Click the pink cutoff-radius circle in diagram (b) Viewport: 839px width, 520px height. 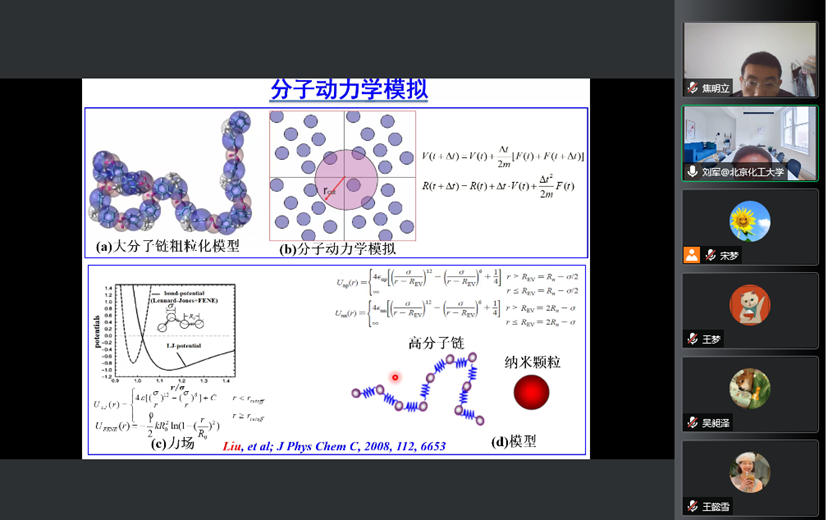(344, 178)
